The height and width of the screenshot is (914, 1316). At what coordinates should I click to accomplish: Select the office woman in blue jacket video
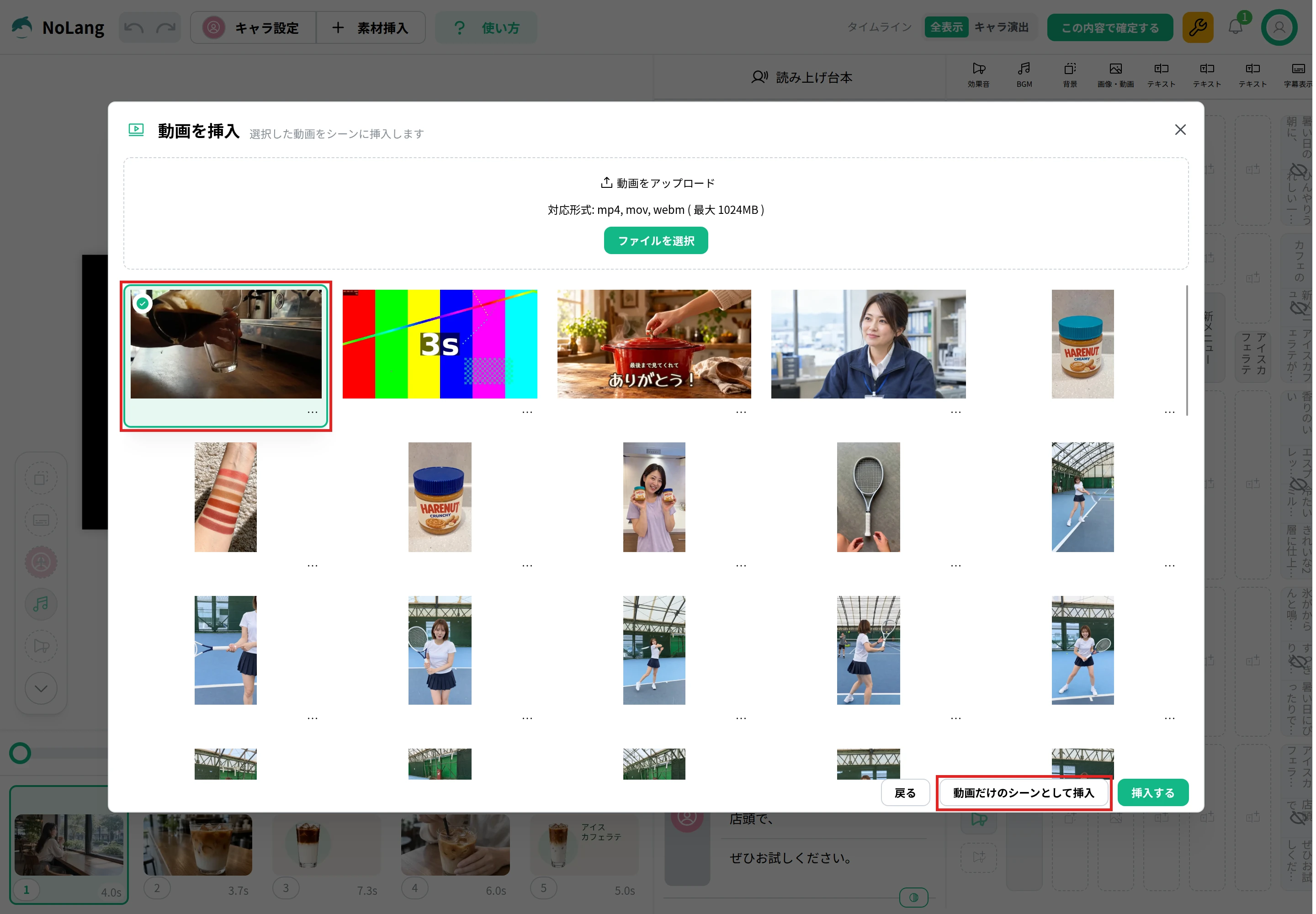click(868, 344)
